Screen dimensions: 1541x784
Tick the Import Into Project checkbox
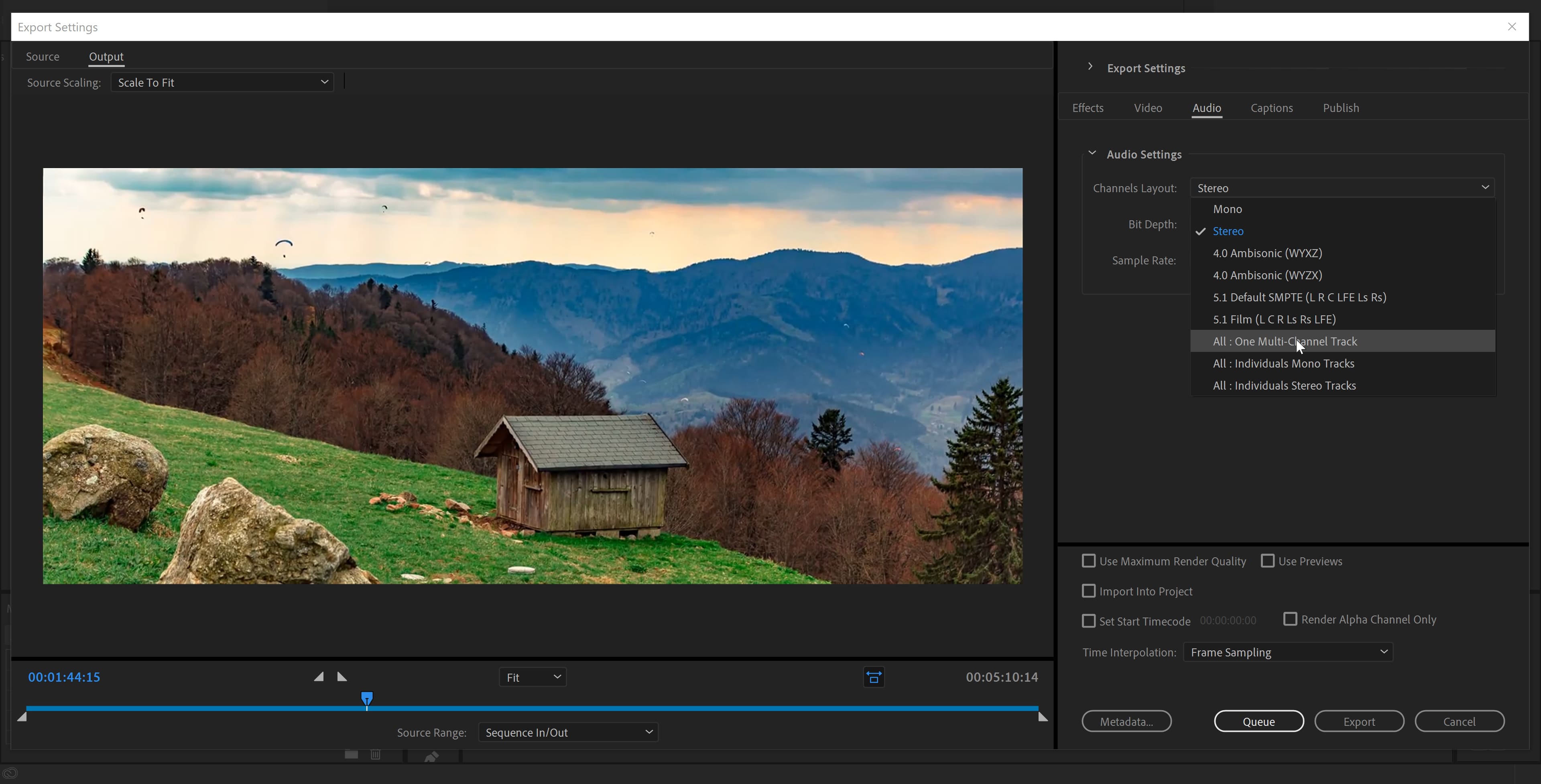(x=1089, y=591)
